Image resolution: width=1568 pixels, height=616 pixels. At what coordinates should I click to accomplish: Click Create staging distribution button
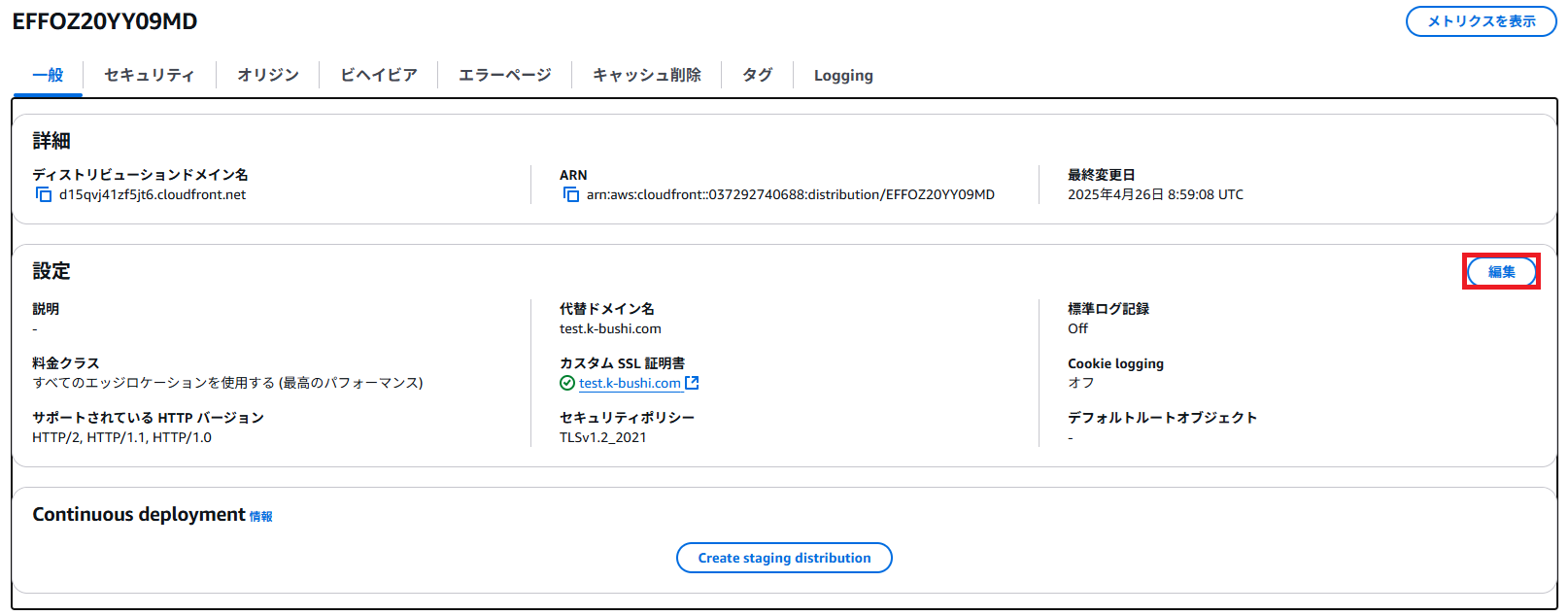pos(784,558)
